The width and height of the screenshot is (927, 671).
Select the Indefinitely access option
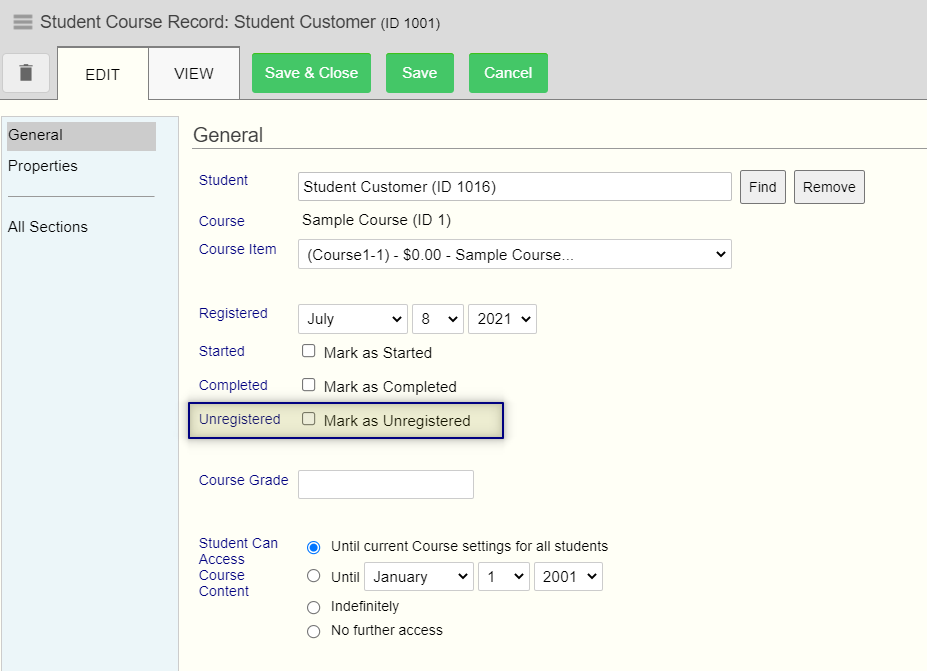point(314,607)
